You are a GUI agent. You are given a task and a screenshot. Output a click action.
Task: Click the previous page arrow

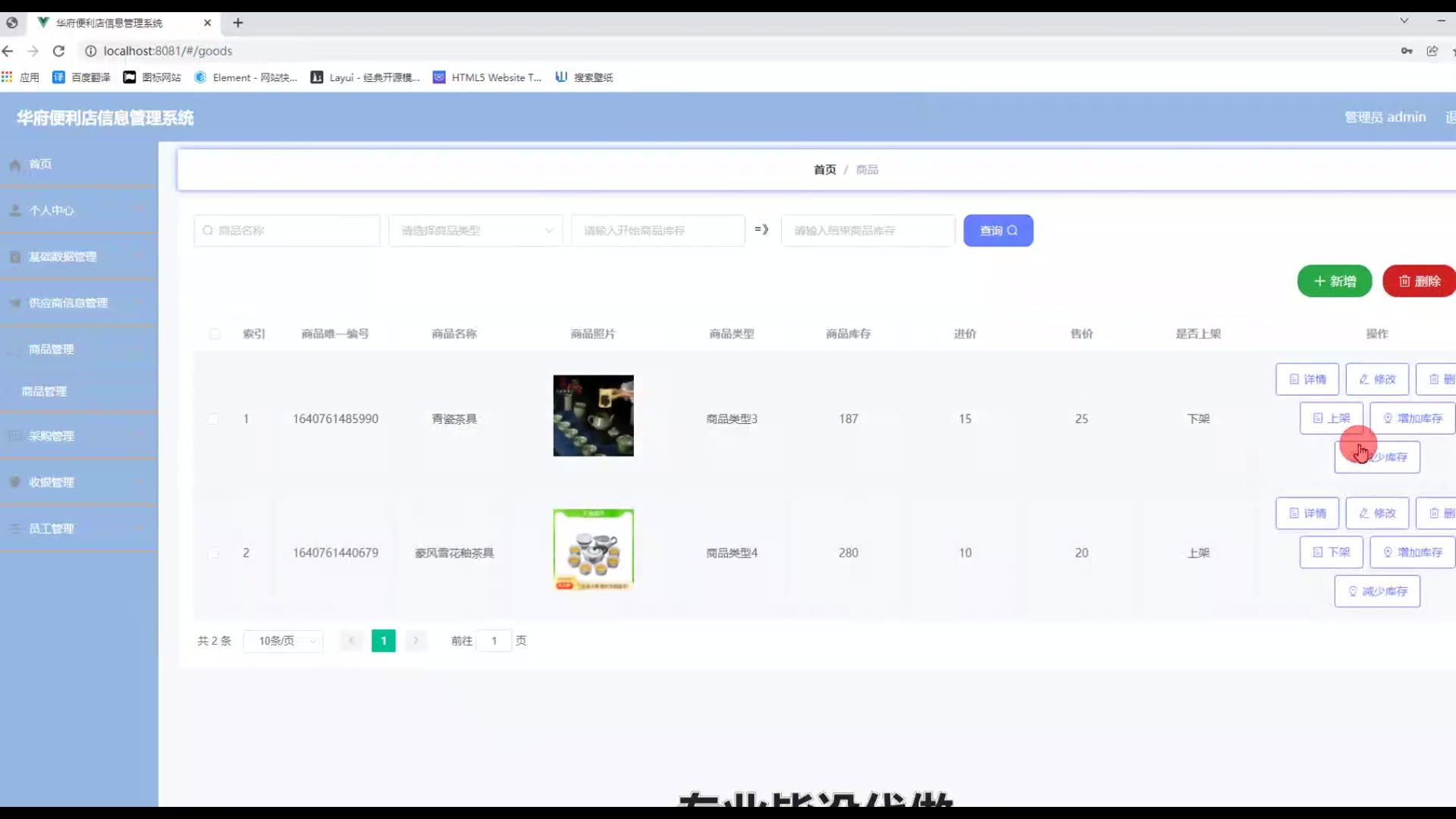pos(351,641)
